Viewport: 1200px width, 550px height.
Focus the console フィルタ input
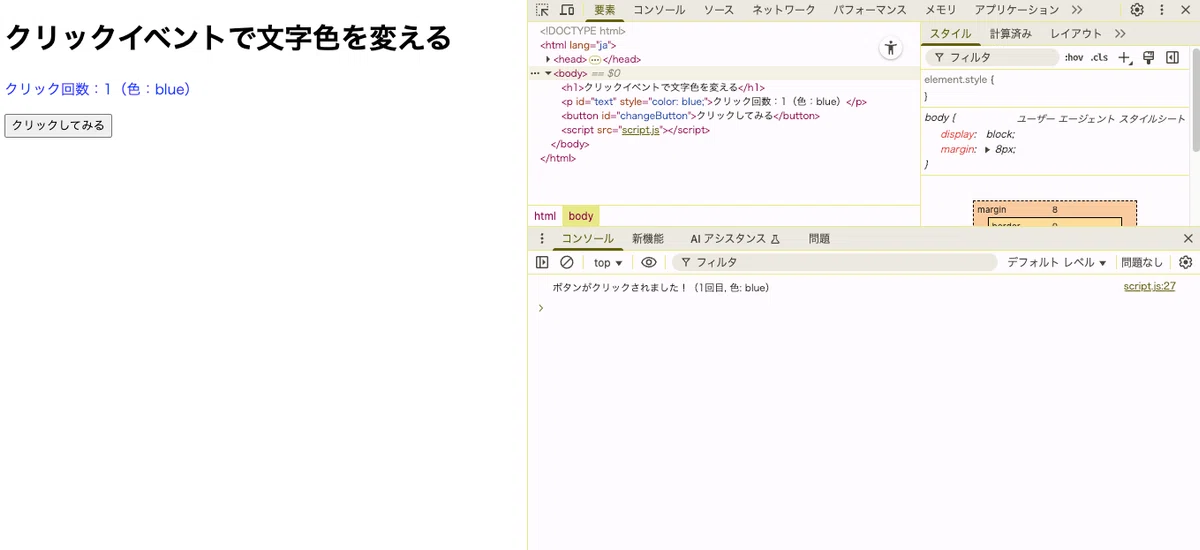[834, 262]
